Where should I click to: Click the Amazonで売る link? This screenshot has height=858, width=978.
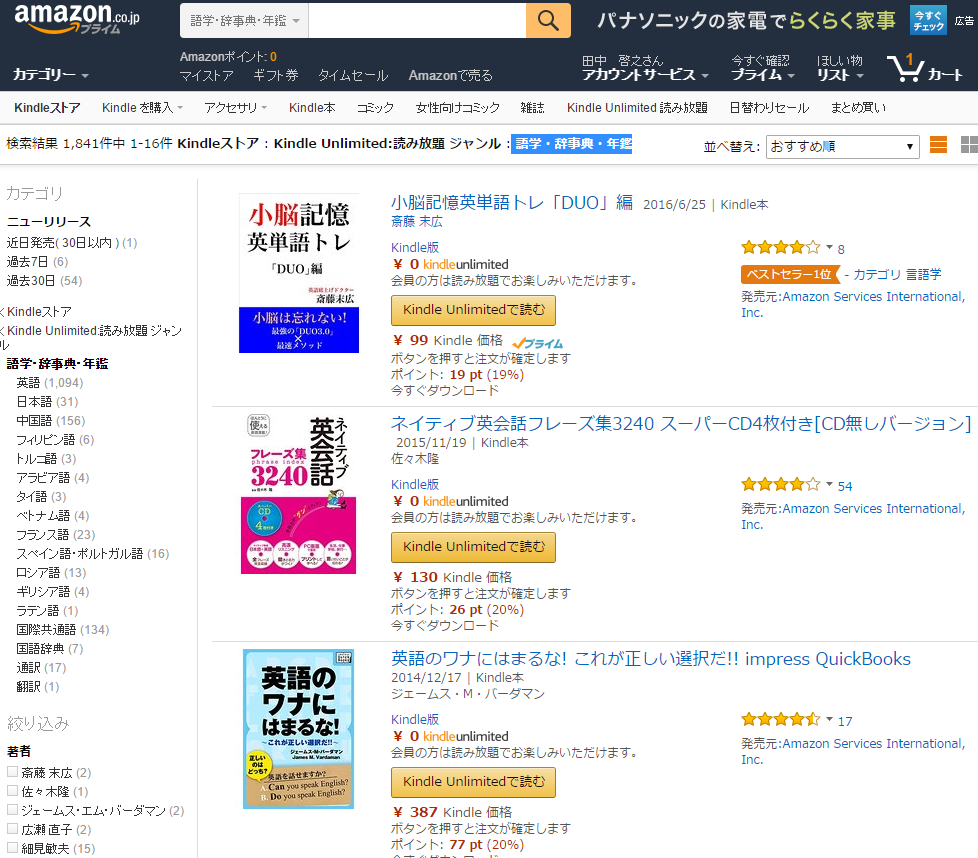(x=450, y=75)
